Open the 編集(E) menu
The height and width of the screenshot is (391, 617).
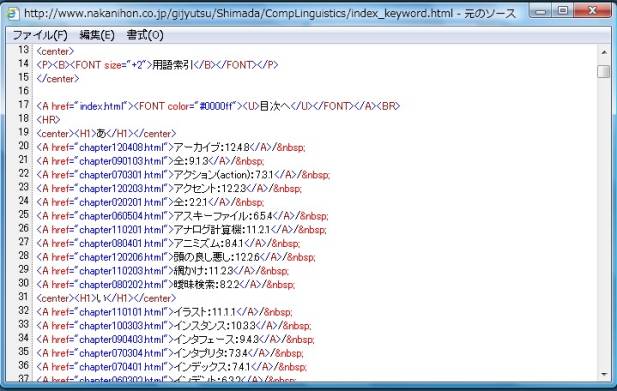coord(97,35)
